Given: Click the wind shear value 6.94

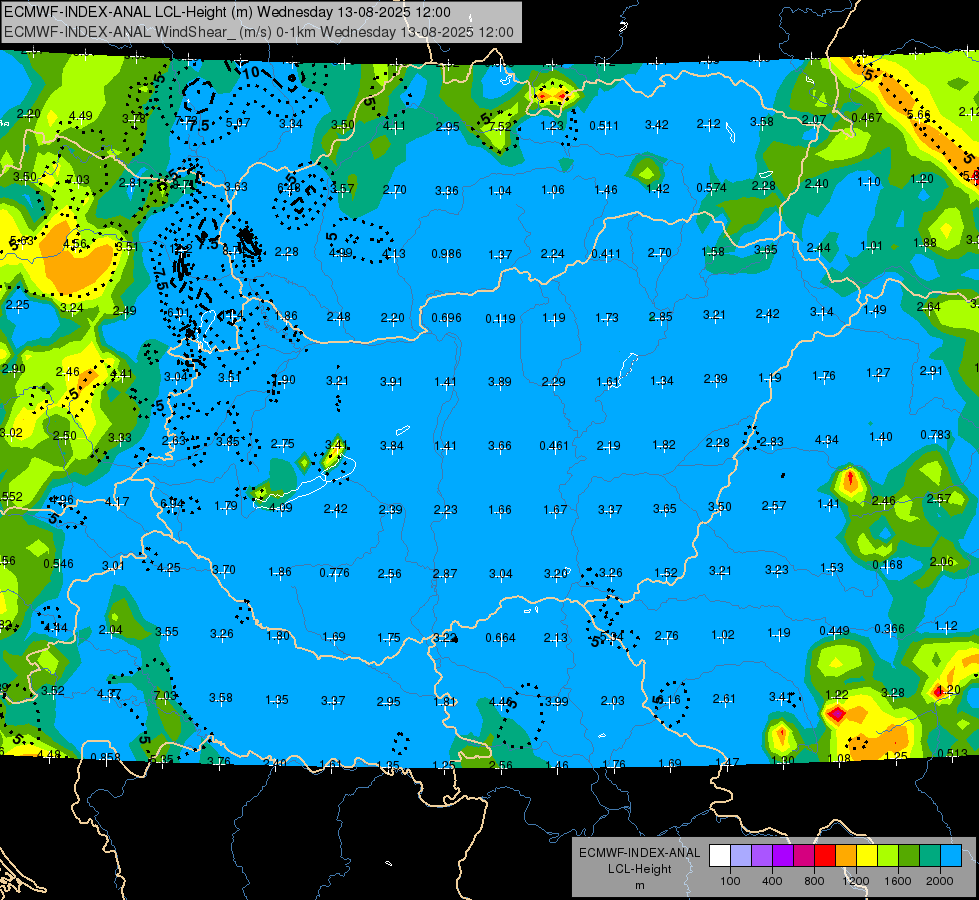Looking at the screenshot, I should (x=172, y=504).
